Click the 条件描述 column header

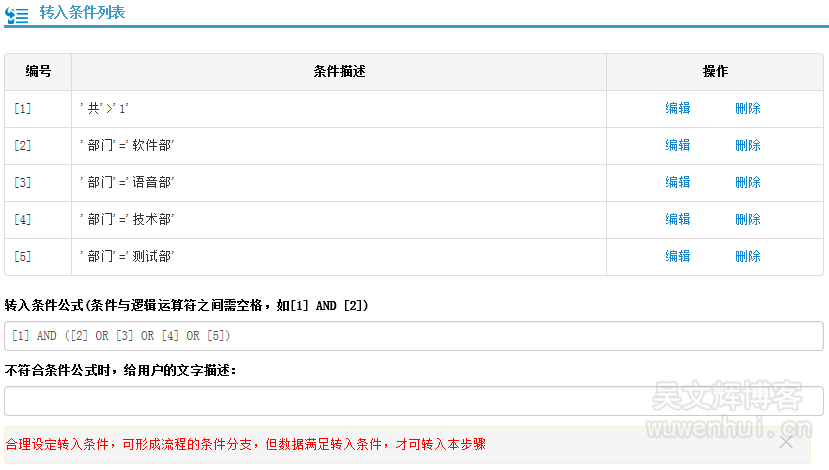[339, 72]
